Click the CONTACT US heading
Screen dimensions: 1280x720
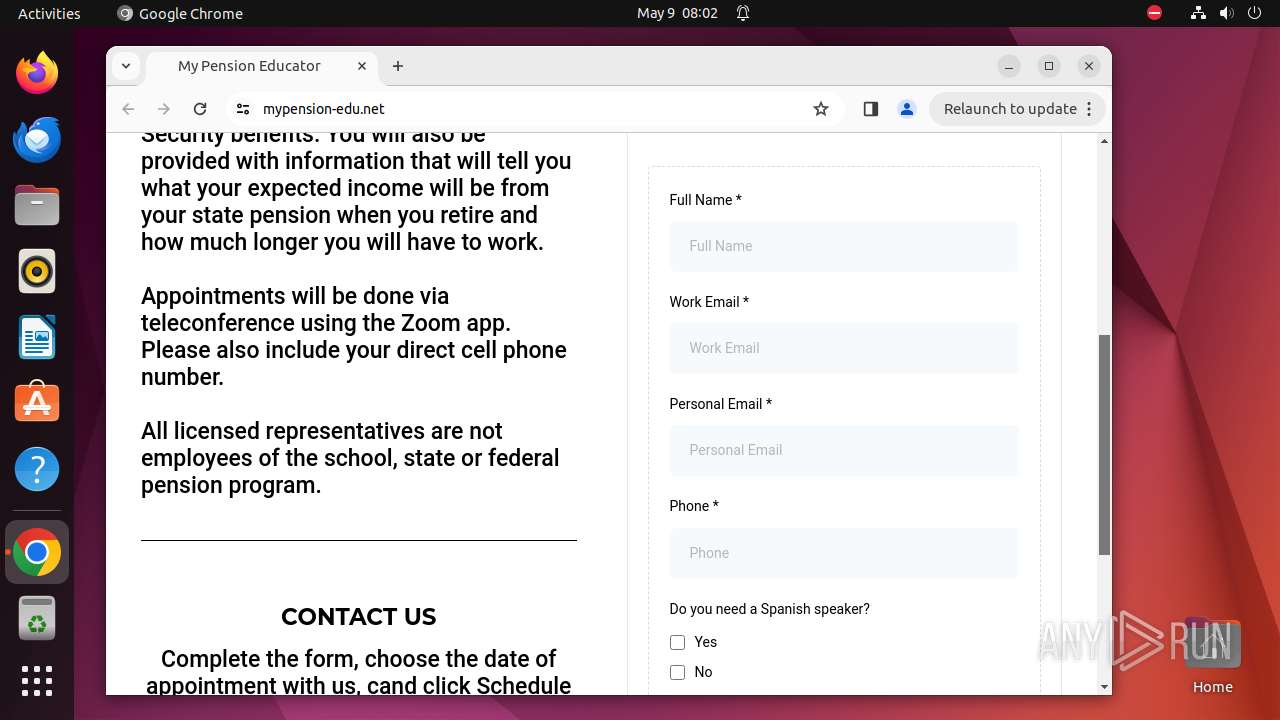click(358, 617)
